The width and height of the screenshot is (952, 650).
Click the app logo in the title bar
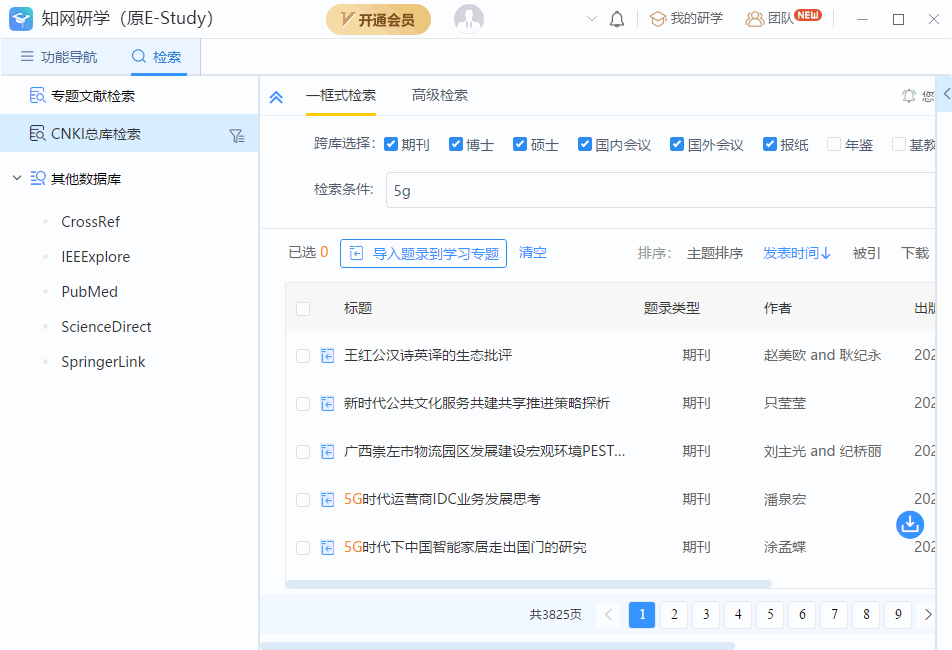point(20,17)
